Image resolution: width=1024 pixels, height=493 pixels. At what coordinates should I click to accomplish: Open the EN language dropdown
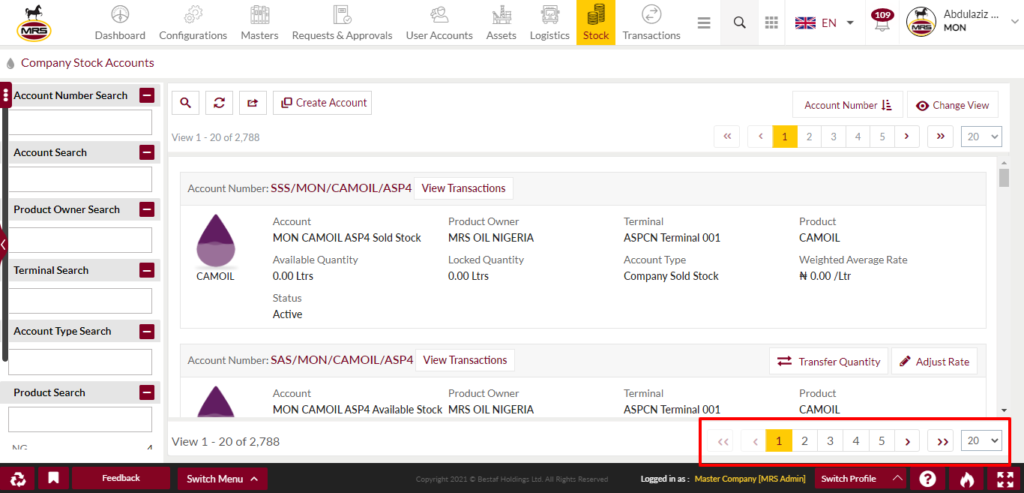tap(824, 23)
